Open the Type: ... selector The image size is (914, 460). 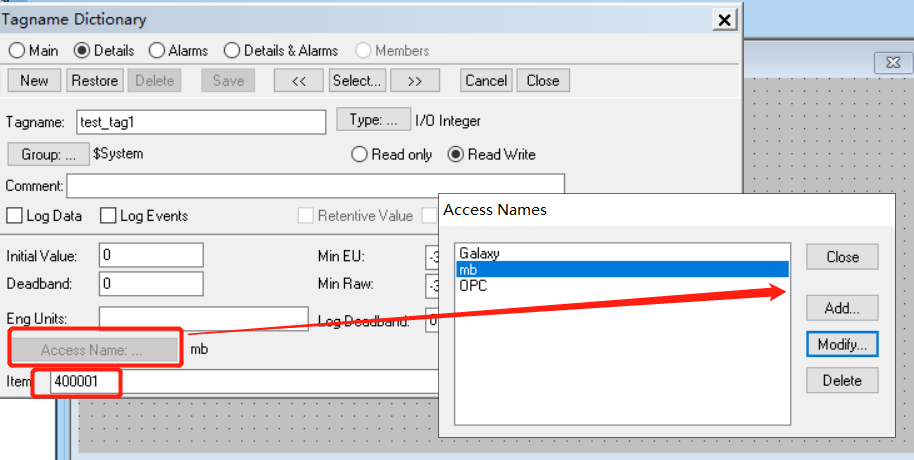click(x=374, y=120)
